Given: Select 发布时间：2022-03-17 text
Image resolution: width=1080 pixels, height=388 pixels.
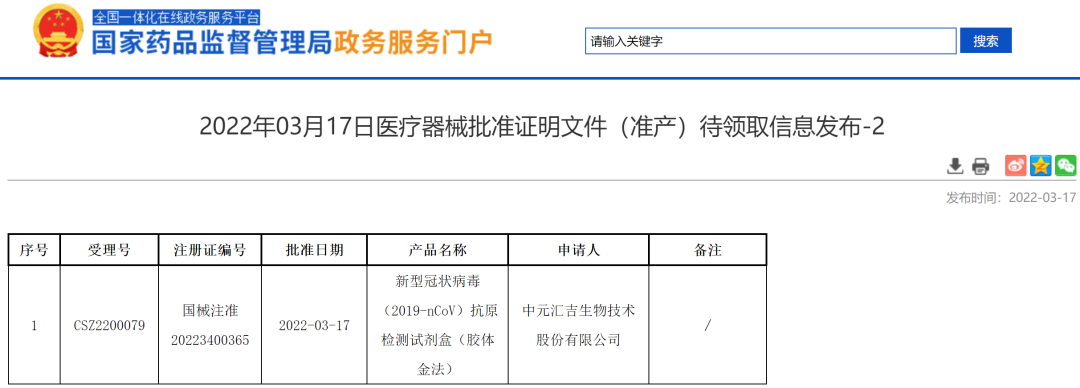Looking at the screenshot, I should click(x=1010, y=198).
